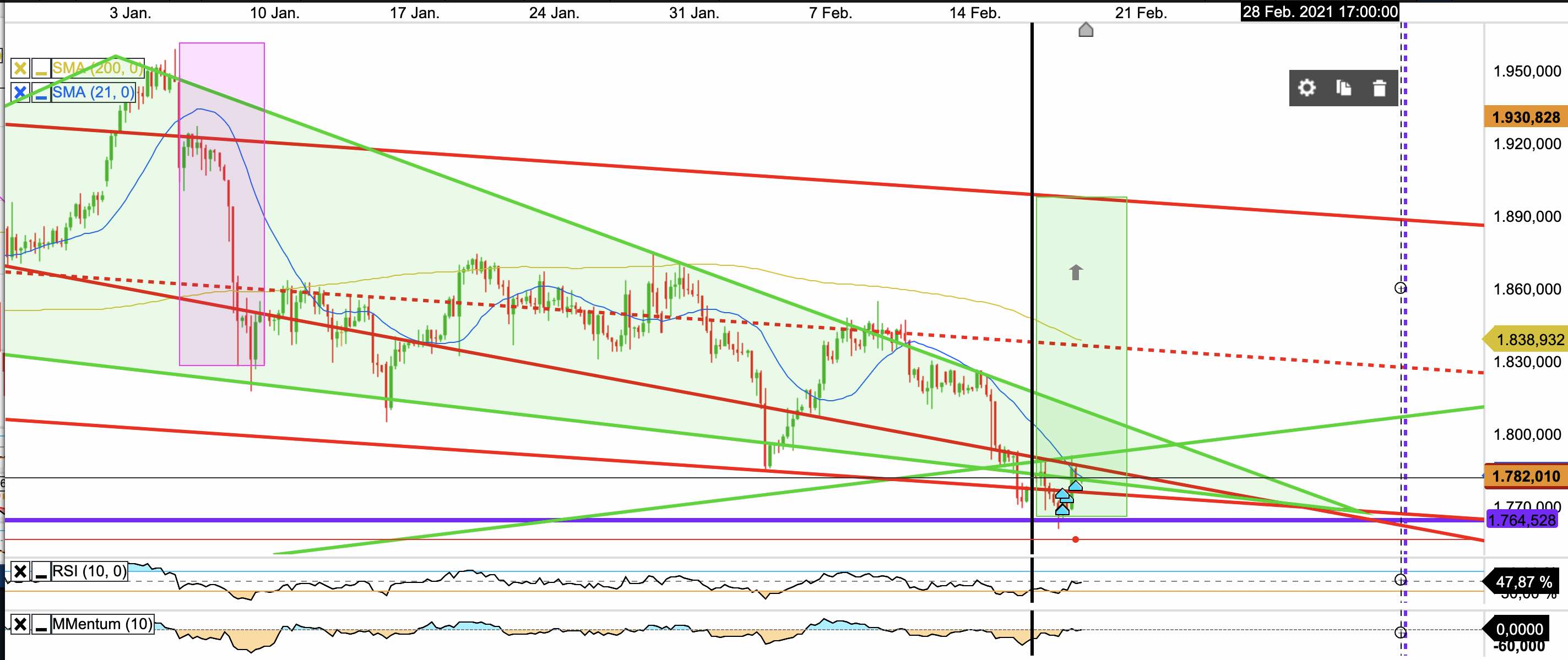
Task: Click the duplicate/copy icon in the drawing toolbar
Action: pos(1344,88)
